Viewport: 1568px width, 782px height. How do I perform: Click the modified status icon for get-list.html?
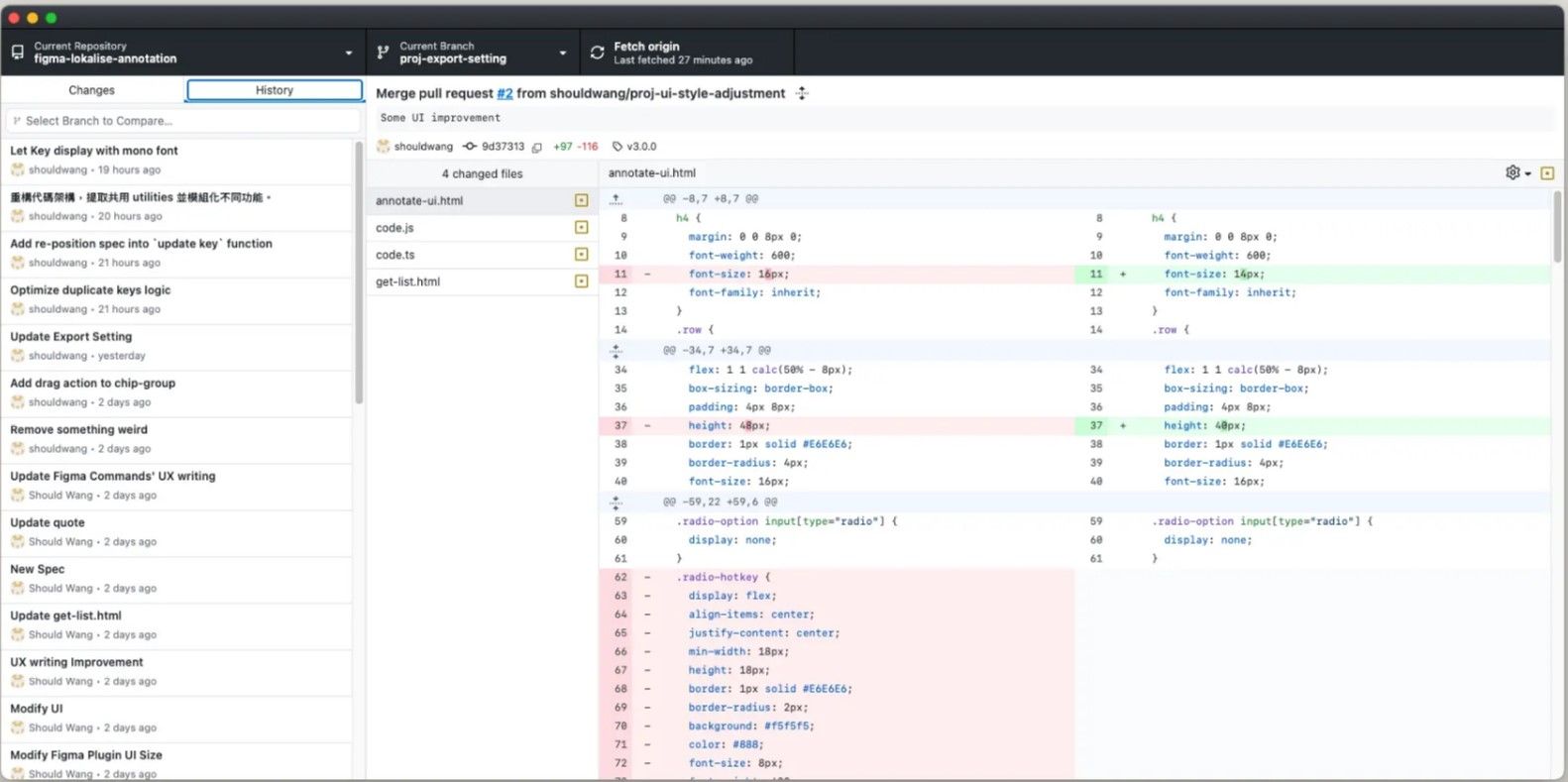[x=582, y=281]
